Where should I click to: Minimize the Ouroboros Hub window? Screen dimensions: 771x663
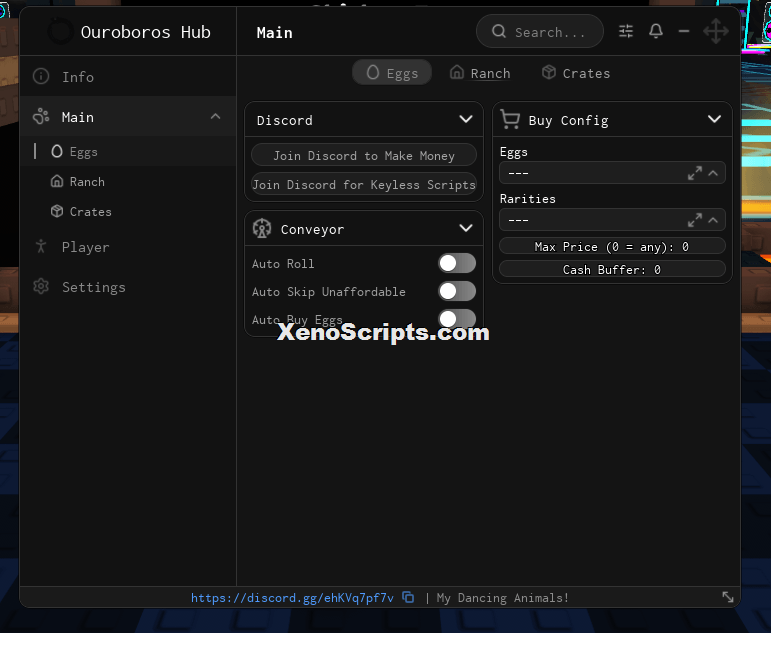(683, 31)
